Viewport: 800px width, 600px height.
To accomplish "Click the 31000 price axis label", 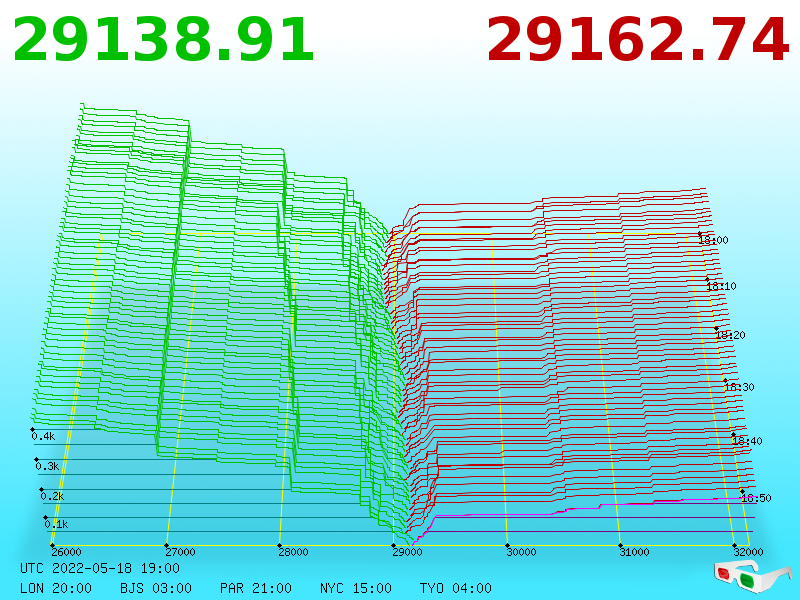I will (x=634, y=552).
